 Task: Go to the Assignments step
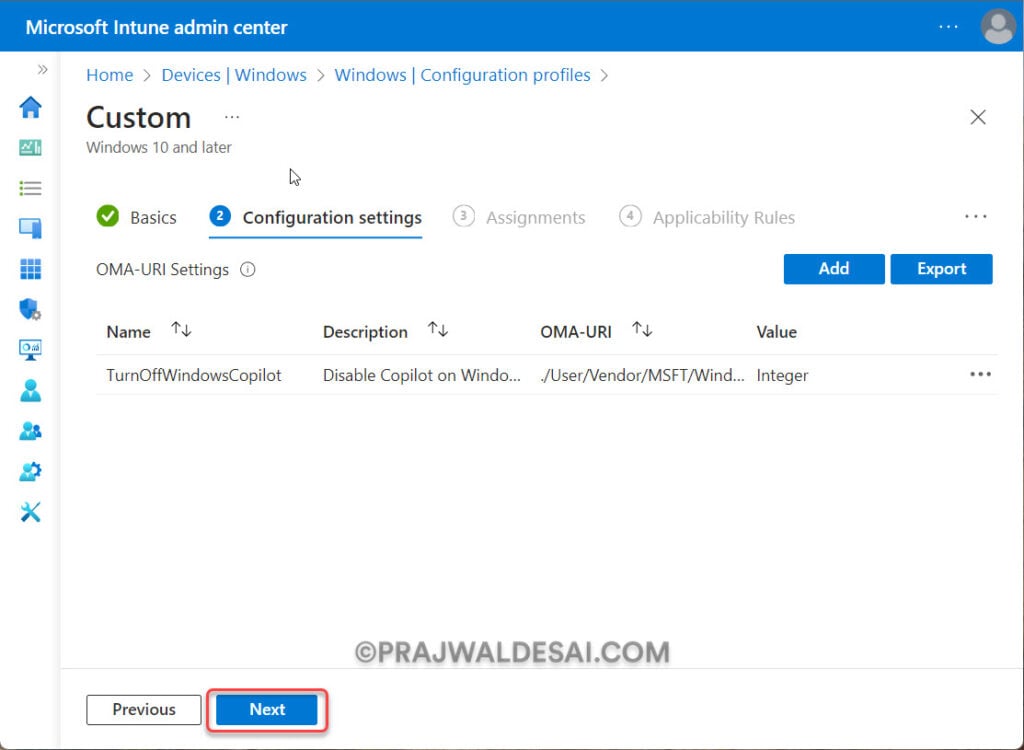(519, 217)
